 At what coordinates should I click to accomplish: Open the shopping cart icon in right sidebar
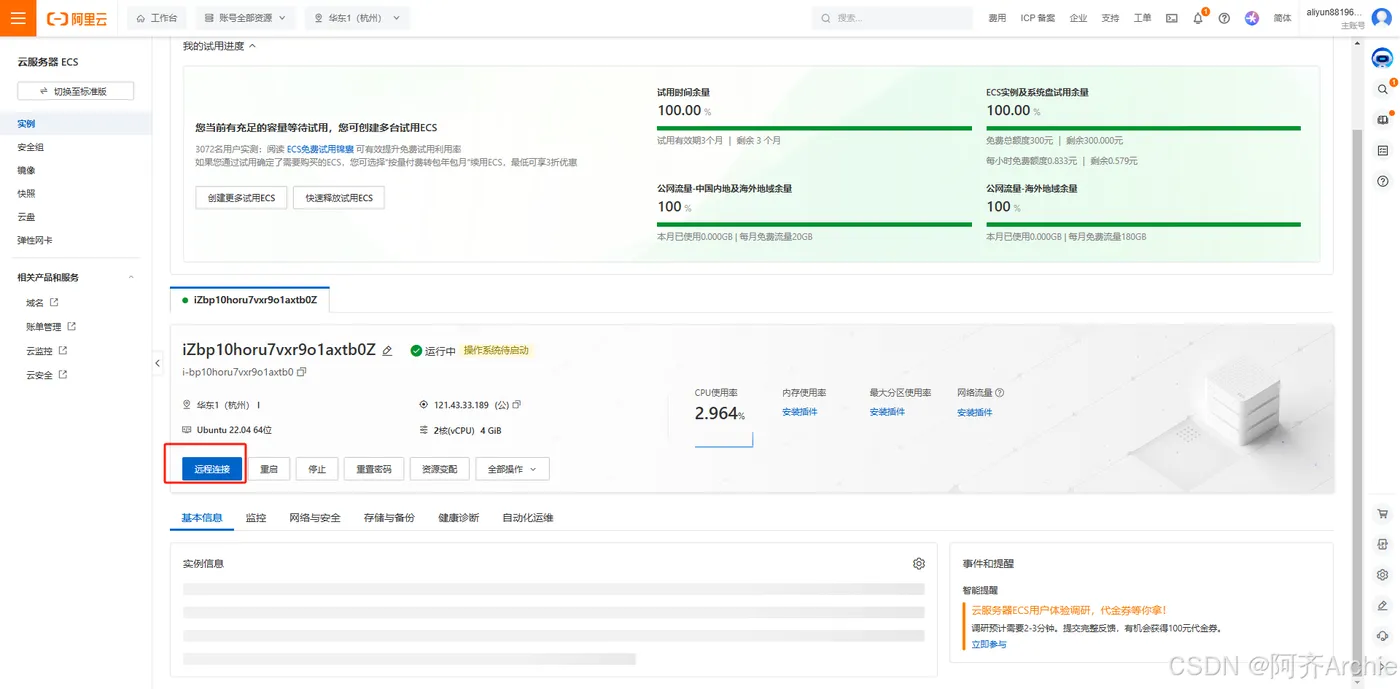[1383, 514]
